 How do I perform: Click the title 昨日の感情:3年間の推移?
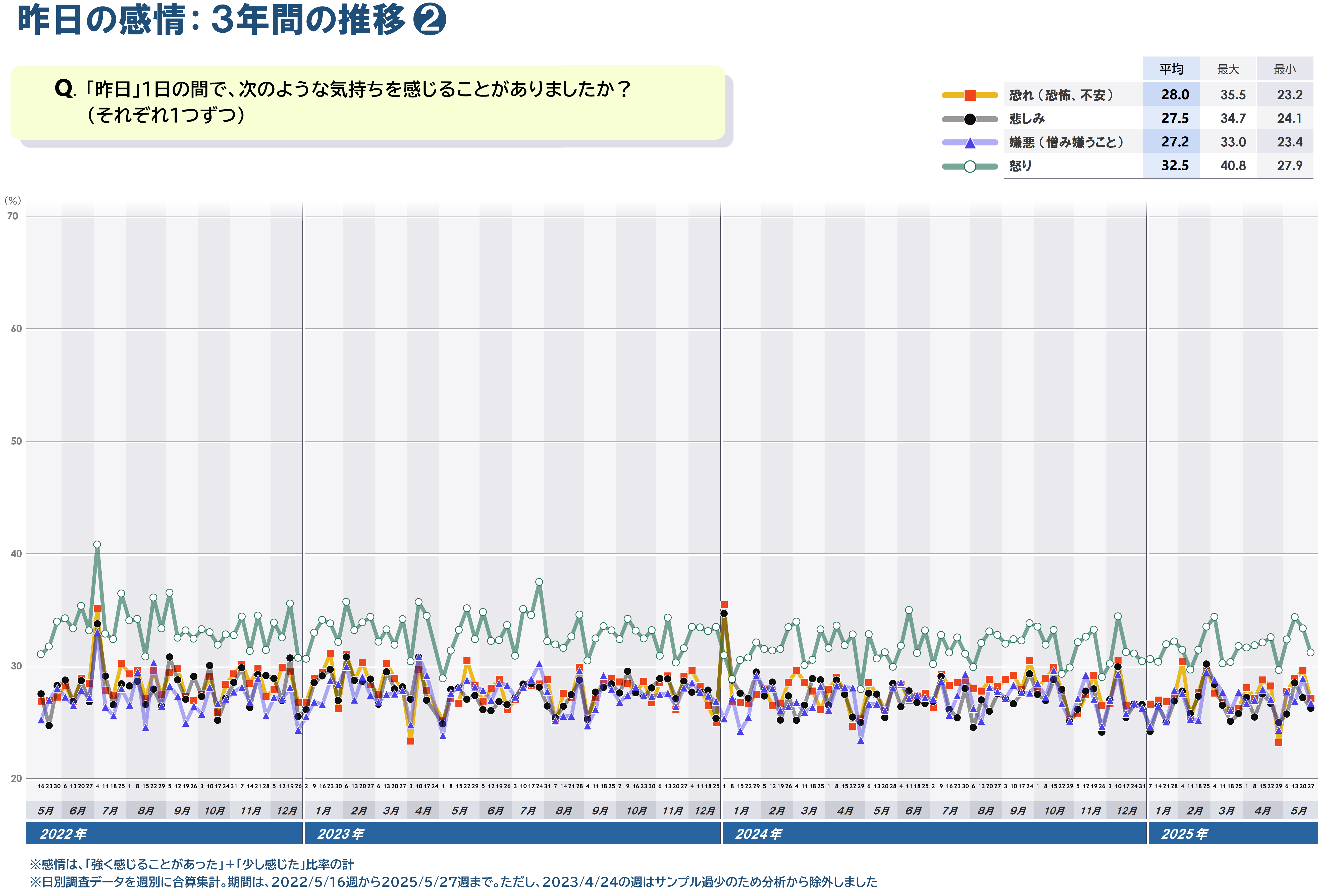pyautogui.click(x=211, y=20)
